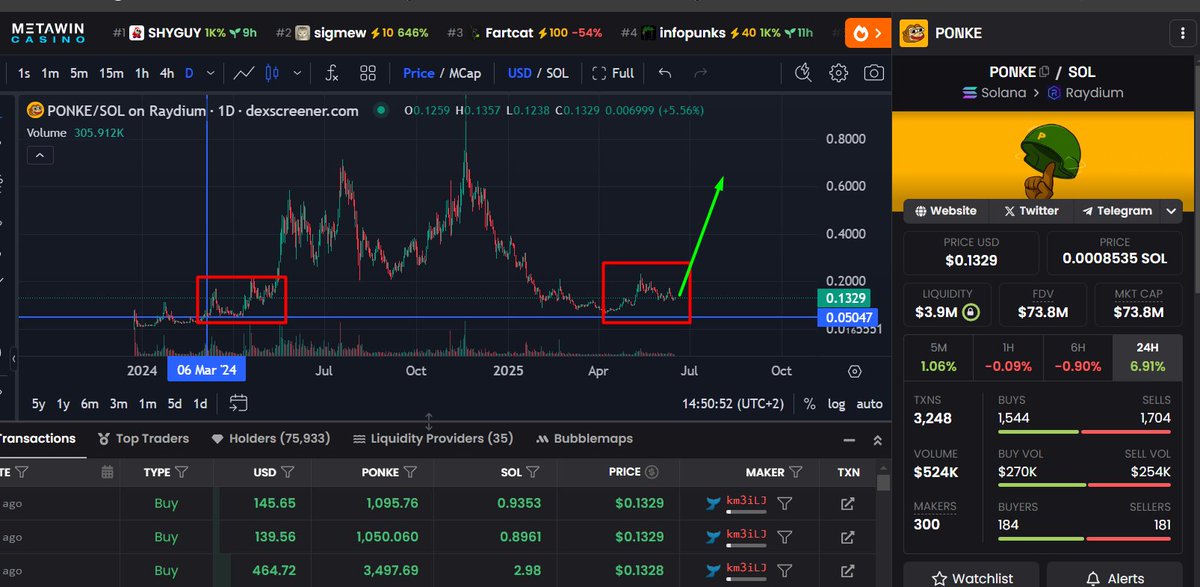Expand transactions panel with double chevron
Image resolution: width=1200 pixels, height=587 pixels.
tap(878, 439)
